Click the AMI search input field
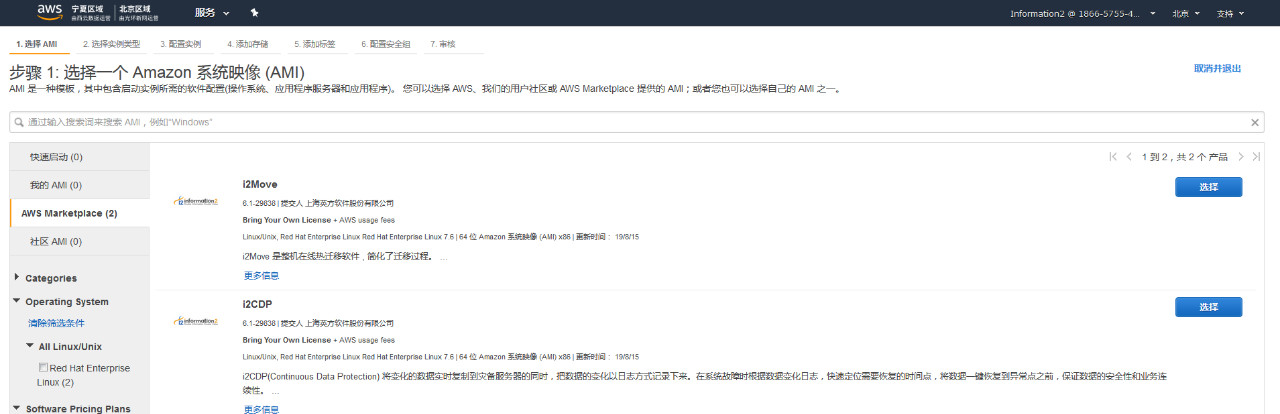The width and height of the screenshot is (1280, 414). coord(630,122)
